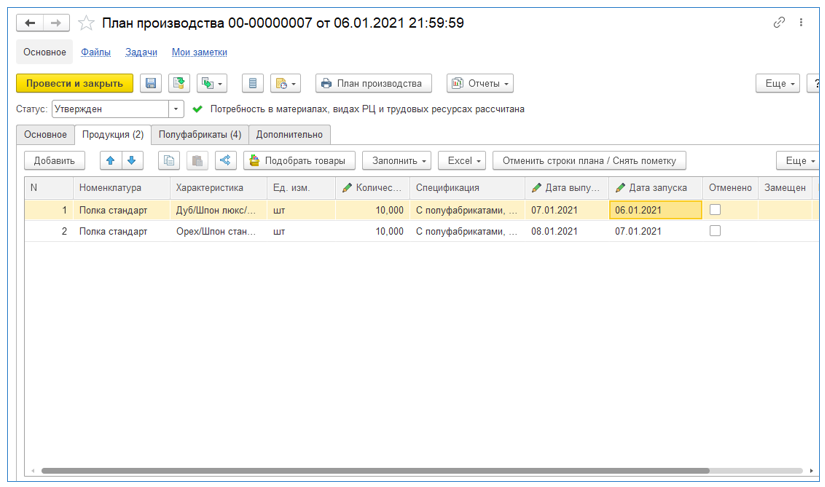
Task: Click the Провести и закрыть button
Action: 74,84
